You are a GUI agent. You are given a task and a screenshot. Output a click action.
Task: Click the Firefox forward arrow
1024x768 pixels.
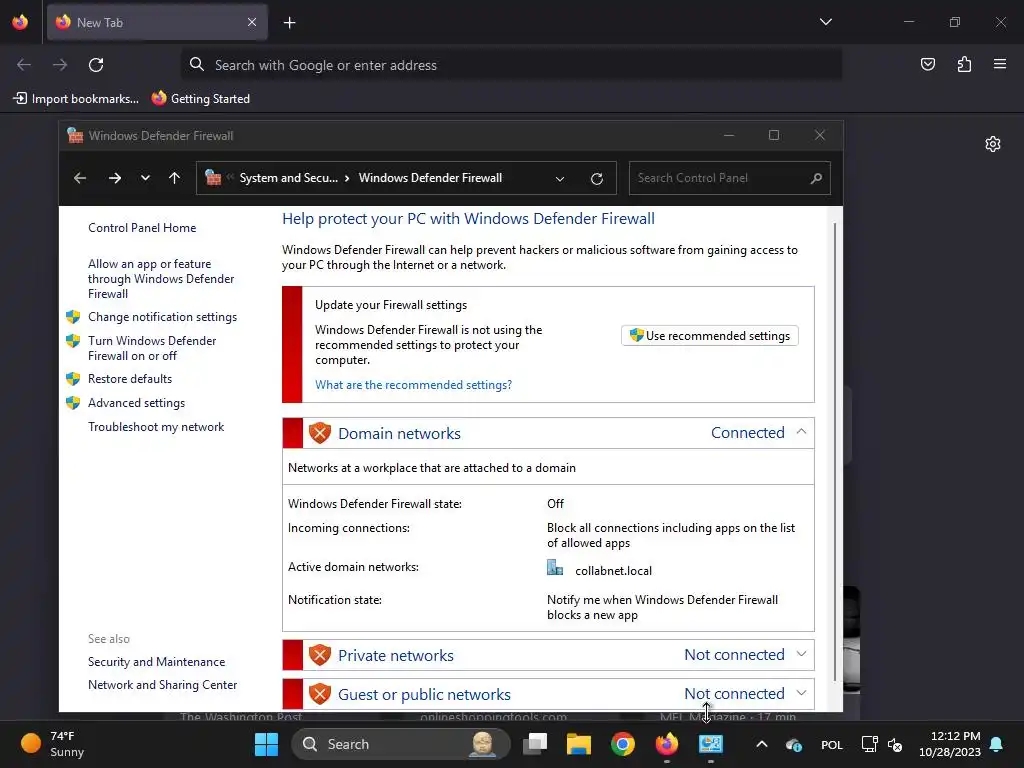[60, 65]
